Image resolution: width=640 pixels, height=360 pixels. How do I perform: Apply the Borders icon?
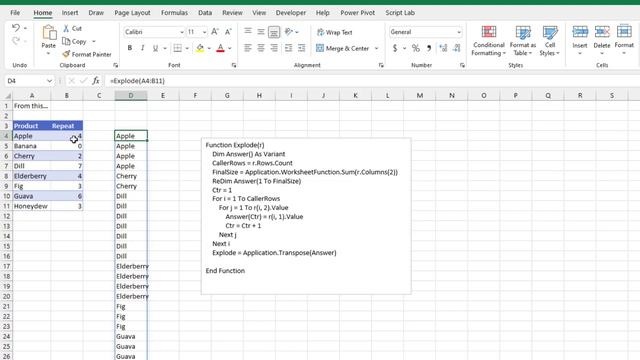[178, 48]
